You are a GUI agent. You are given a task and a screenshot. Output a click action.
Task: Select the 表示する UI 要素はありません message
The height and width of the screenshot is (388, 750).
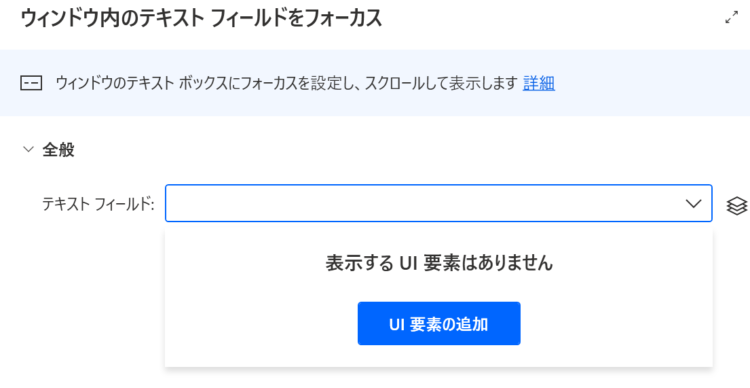click(439, 263)
